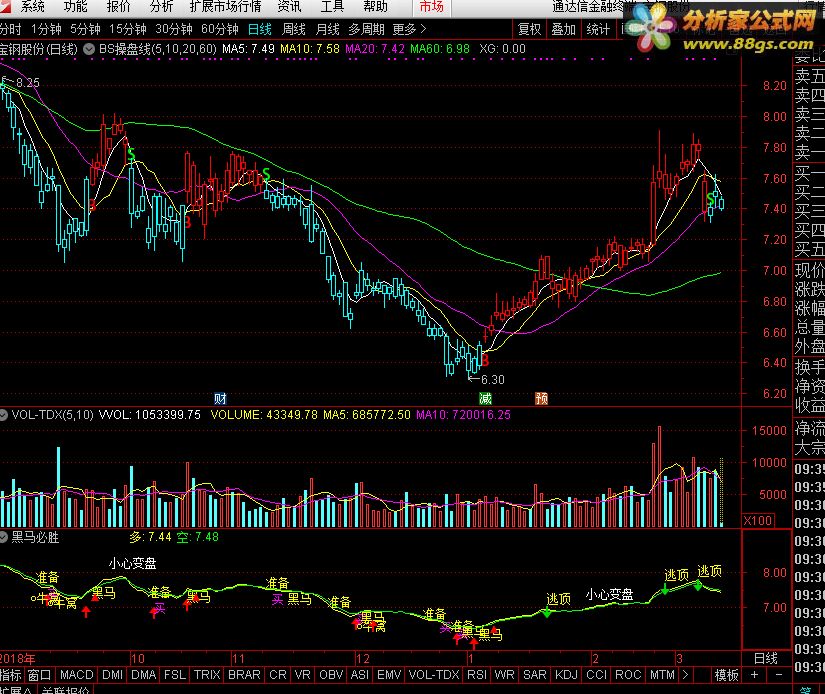This screenshot has height=694, width=825.
Task: Select the BRAR indicator
Action: 244,675
